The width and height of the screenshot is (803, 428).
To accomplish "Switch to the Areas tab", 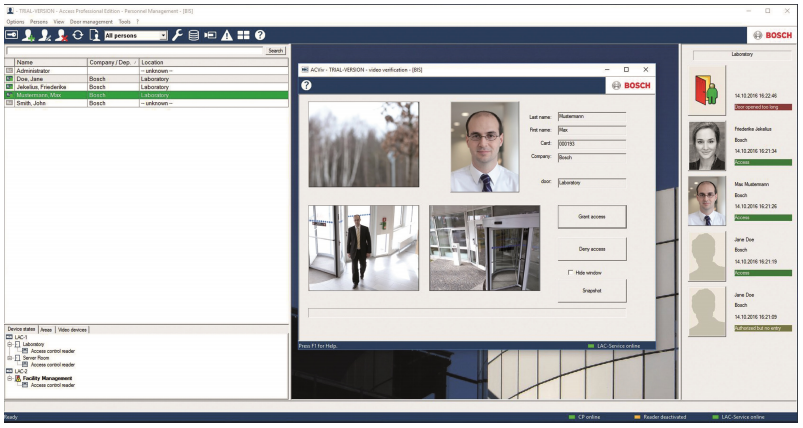I will [x=46, y=330].
